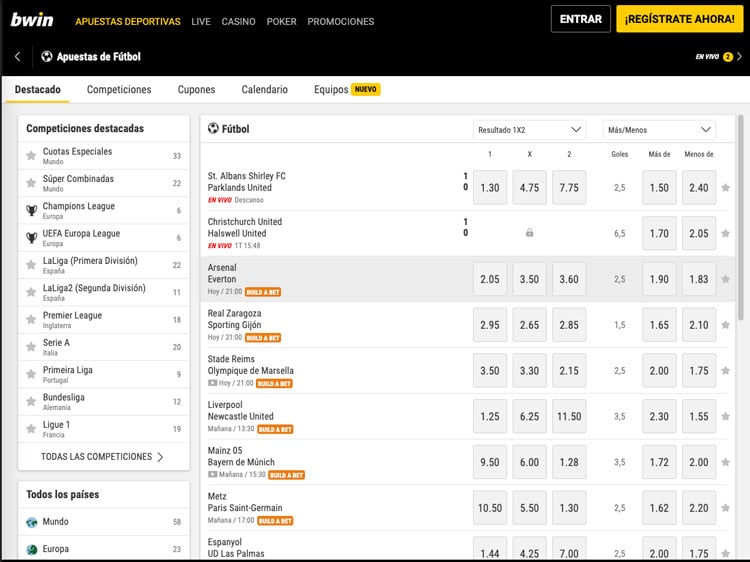The width and height of the screenshot is (750, 562).
Task: Click the trophy icon next to UEFA Europa League
Action: (x=32, y=238)
